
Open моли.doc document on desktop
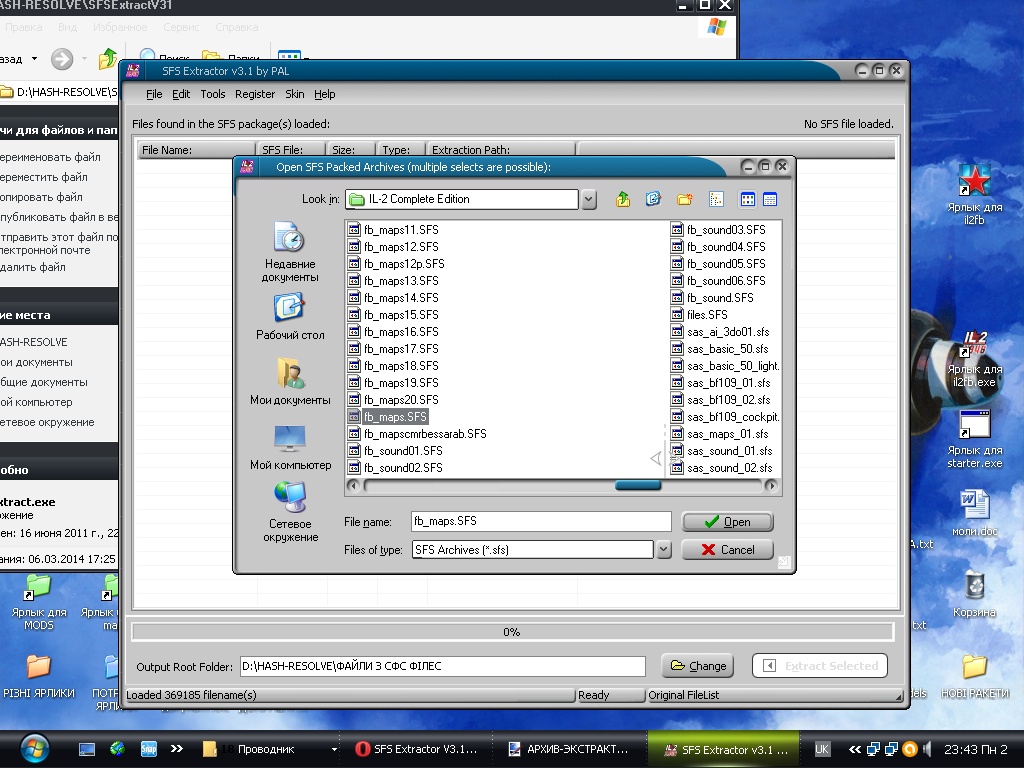coord(974,513)
